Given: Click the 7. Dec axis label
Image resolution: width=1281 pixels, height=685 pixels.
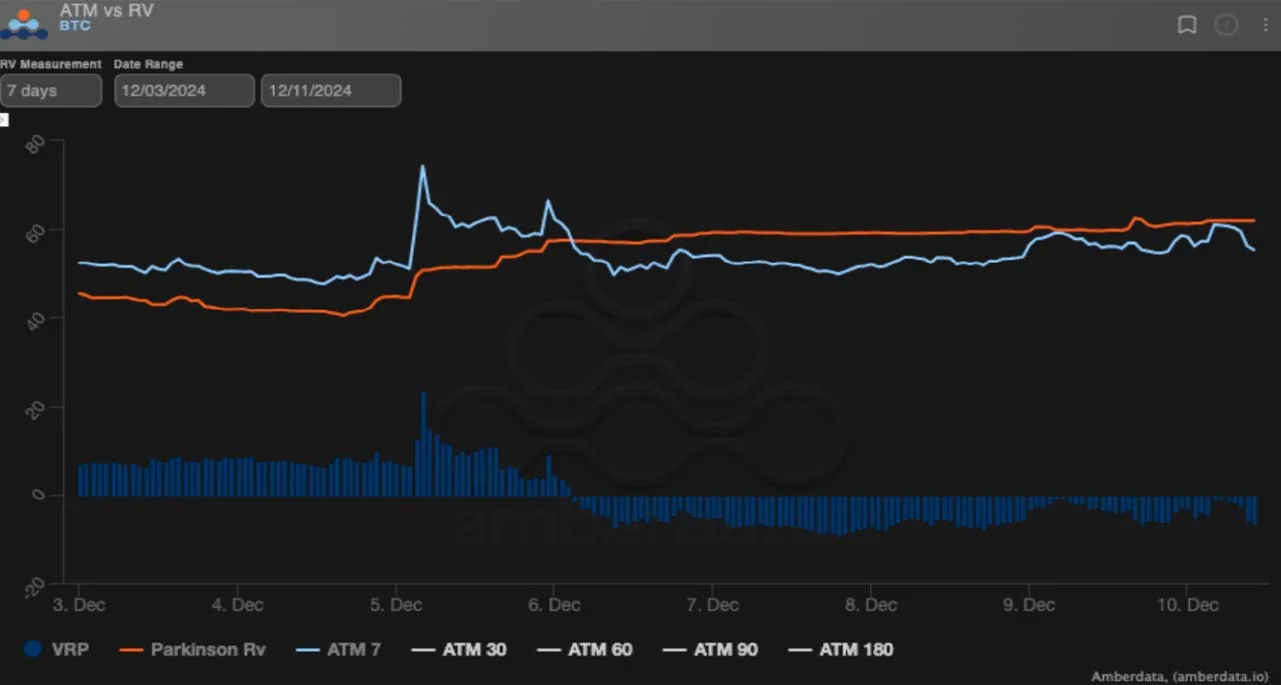Looking at the screenshot, I should pos(712,605).
